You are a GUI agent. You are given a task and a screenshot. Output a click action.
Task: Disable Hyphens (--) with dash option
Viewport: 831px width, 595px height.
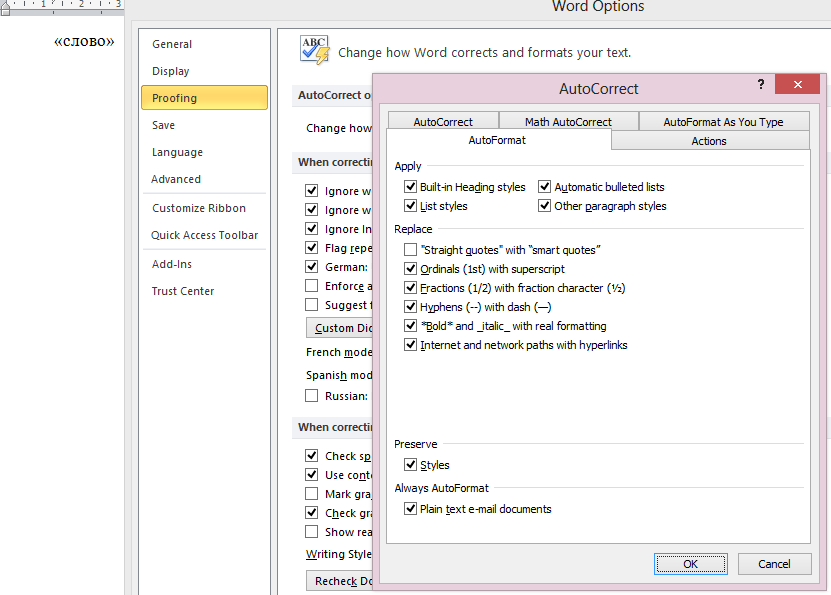411,307
